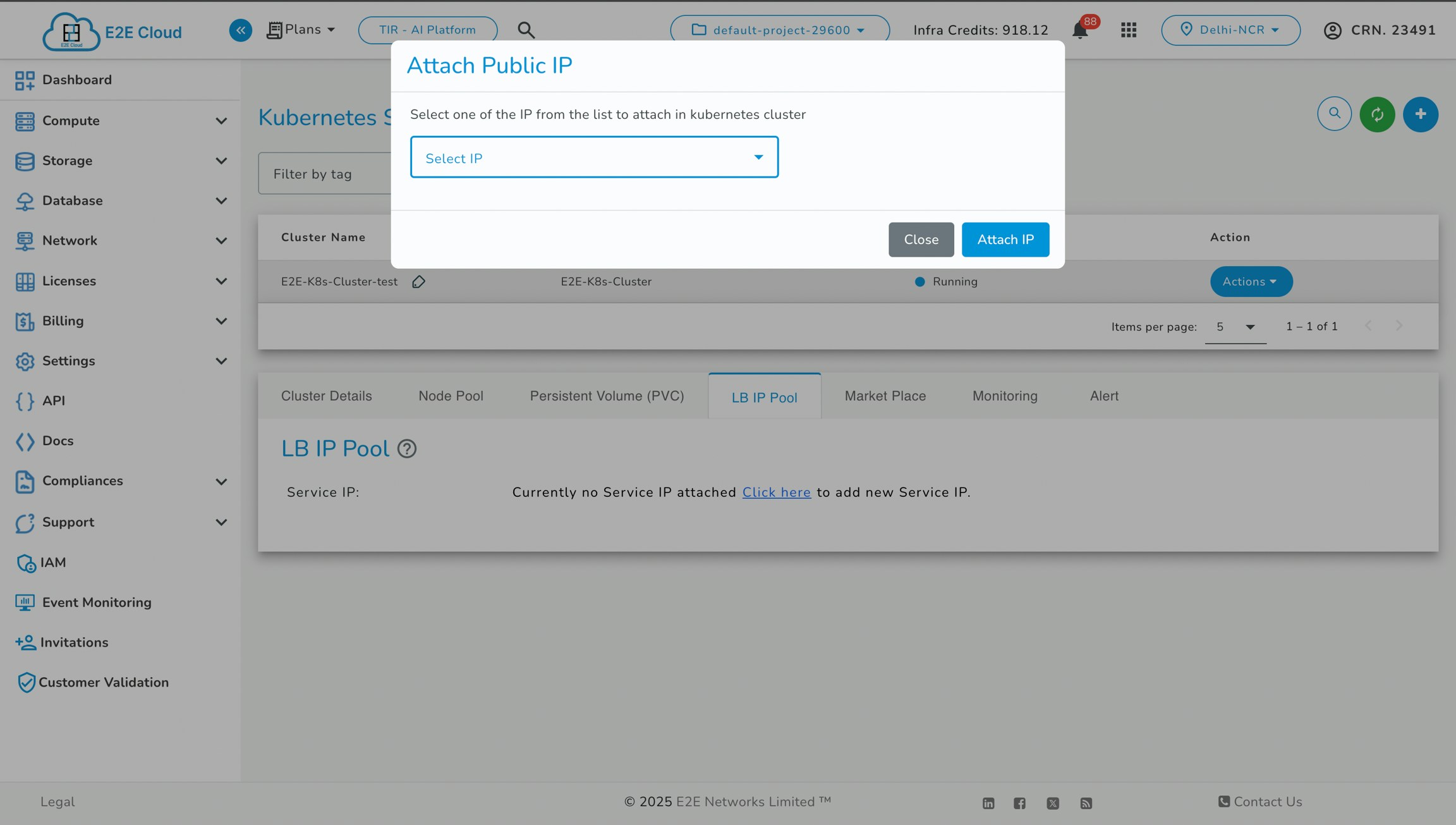This screenshot has height=825, width=1456.
Task: Switch to Alert tab
Action: (1104, 396)
